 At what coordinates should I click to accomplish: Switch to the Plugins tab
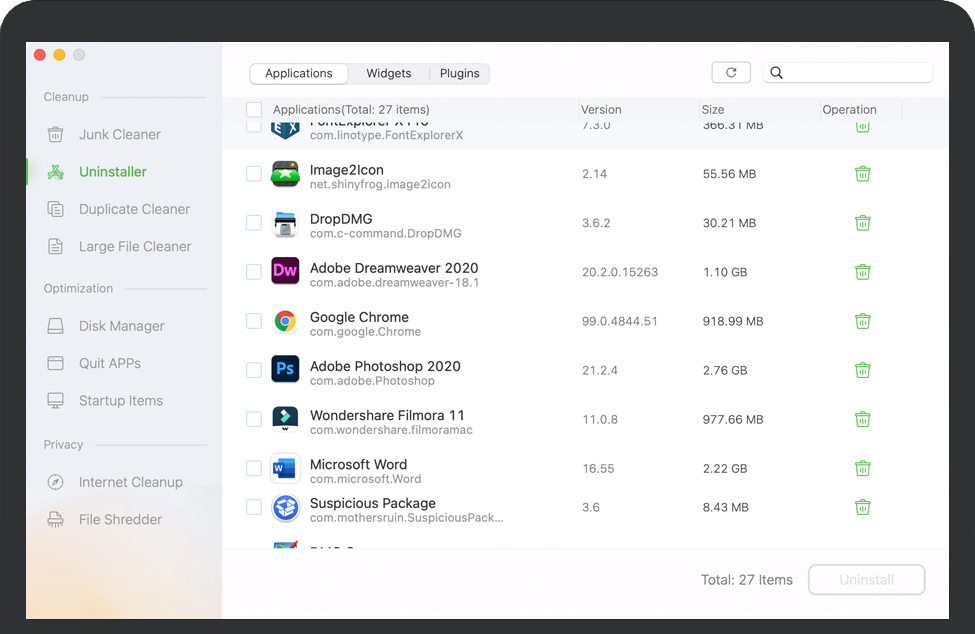point(459,74)
